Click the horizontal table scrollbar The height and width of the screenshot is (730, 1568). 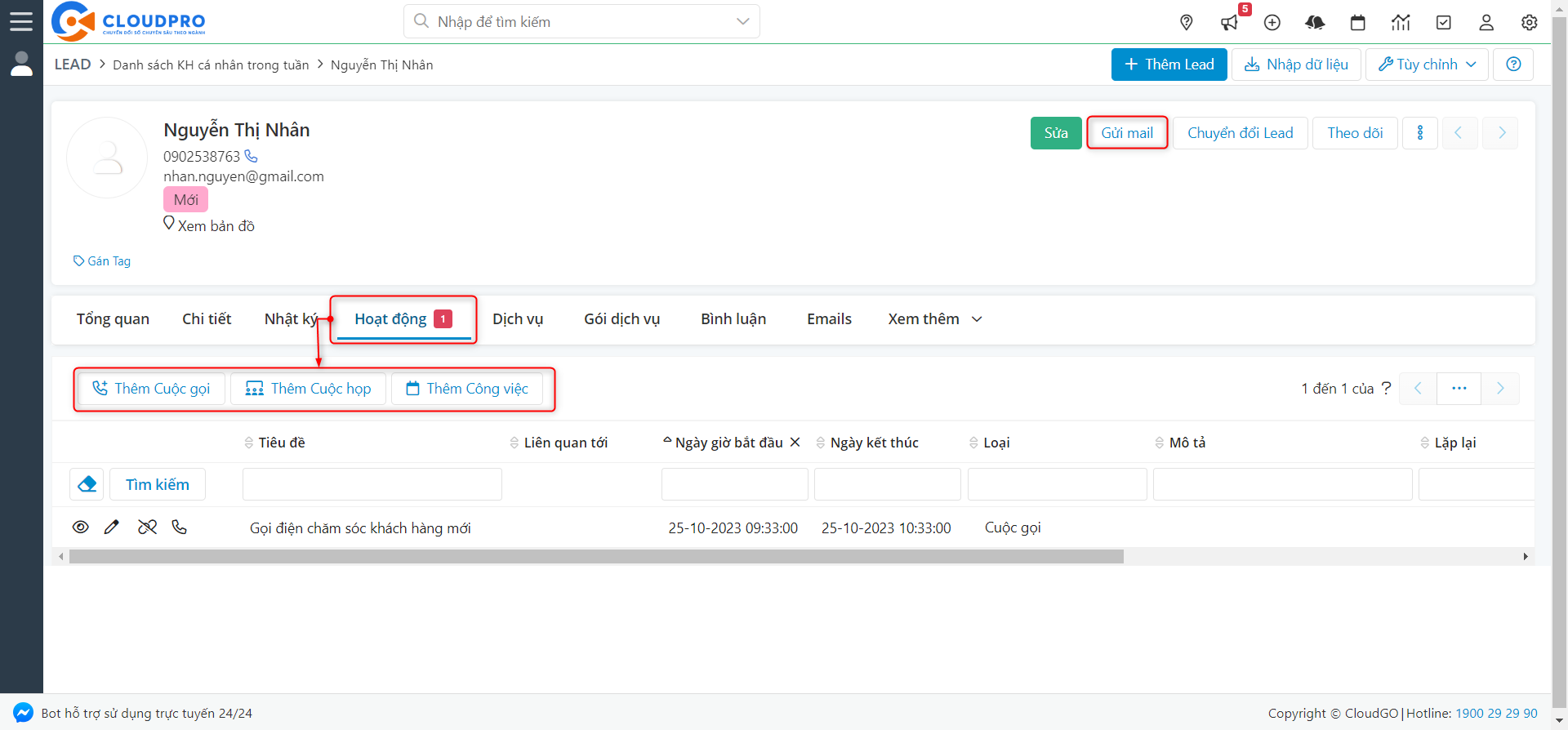(596, 557)
